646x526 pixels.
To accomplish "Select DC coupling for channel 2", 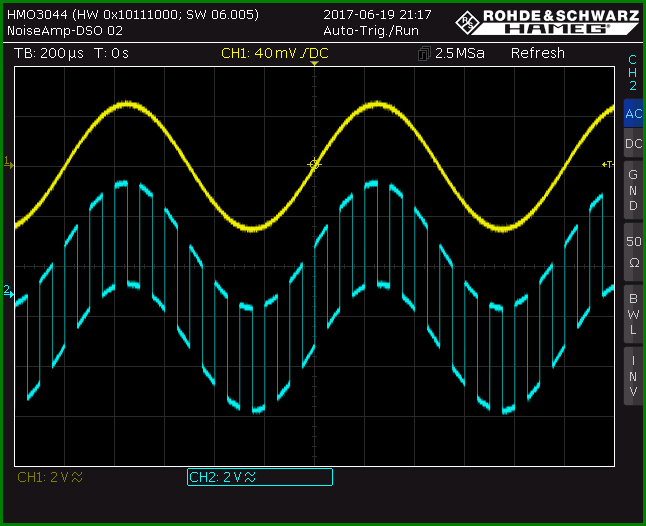I will click(x=633, y=143).
